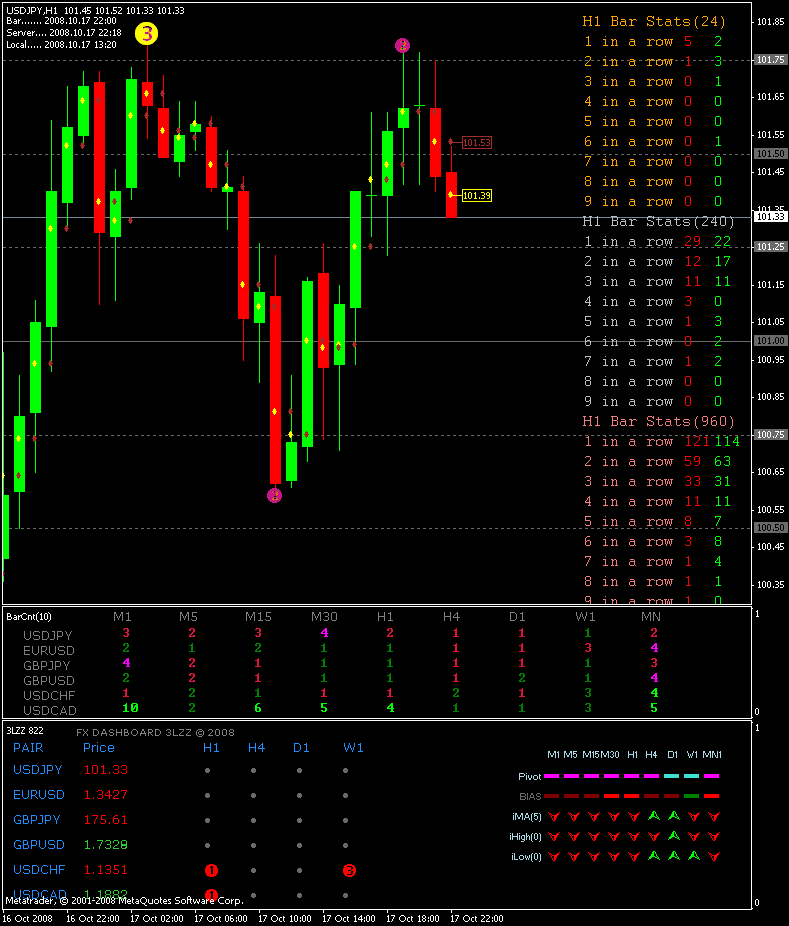Click the H1 Bar Stats(240) heading
This screenshot has height=926, width=789.
658,221
